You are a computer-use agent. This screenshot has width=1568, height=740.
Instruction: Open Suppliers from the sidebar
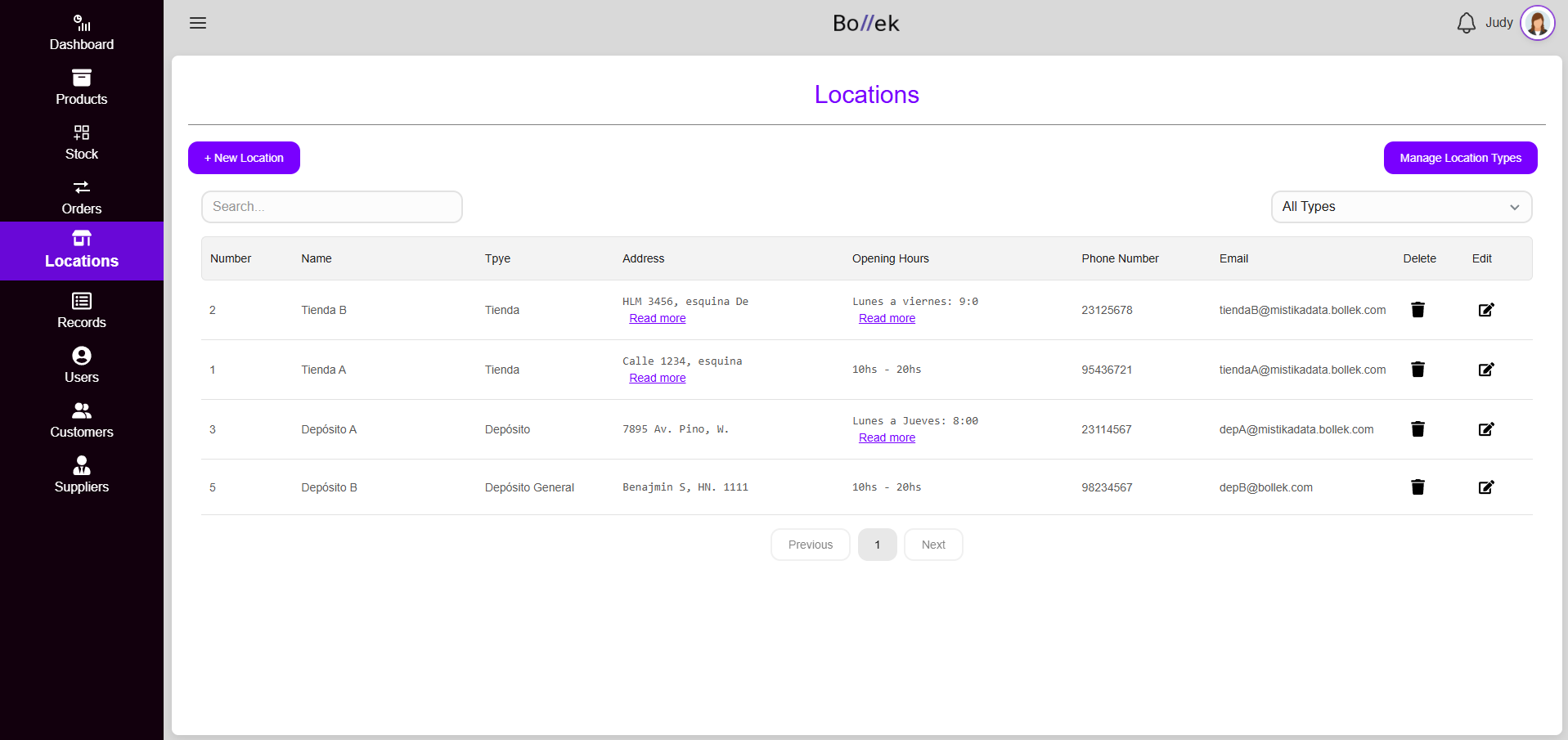pos(82,475)
